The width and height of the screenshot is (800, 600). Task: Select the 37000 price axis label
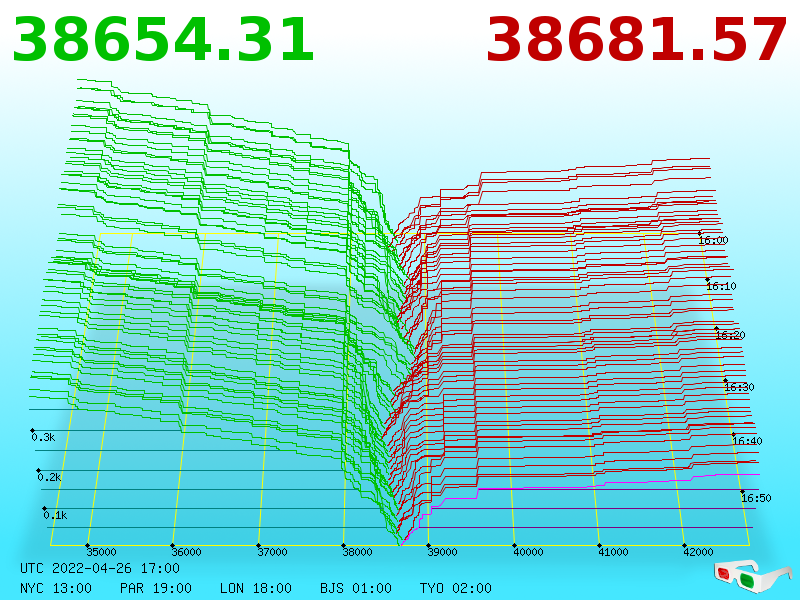coord(272,552)
